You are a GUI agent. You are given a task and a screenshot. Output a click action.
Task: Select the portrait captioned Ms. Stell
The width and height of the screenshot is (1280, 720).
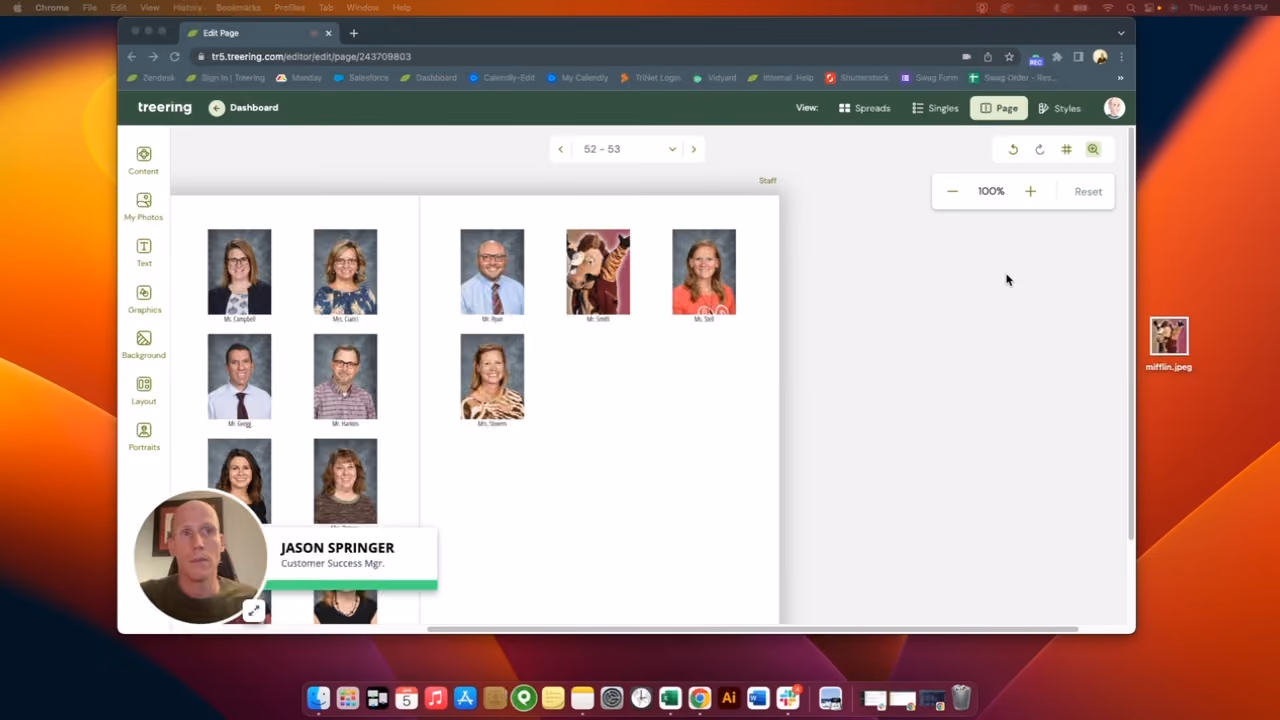[704, 272]
